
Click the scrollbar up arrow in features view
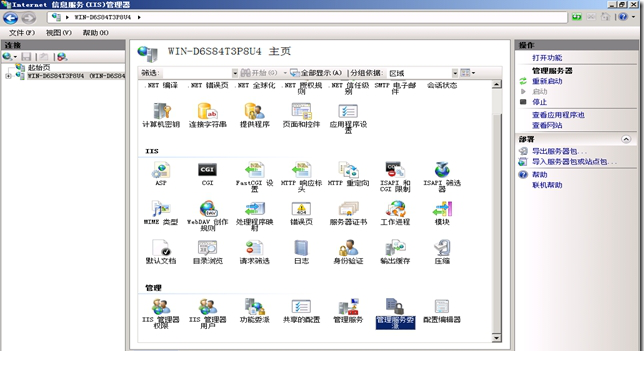[x=497, y=85]
